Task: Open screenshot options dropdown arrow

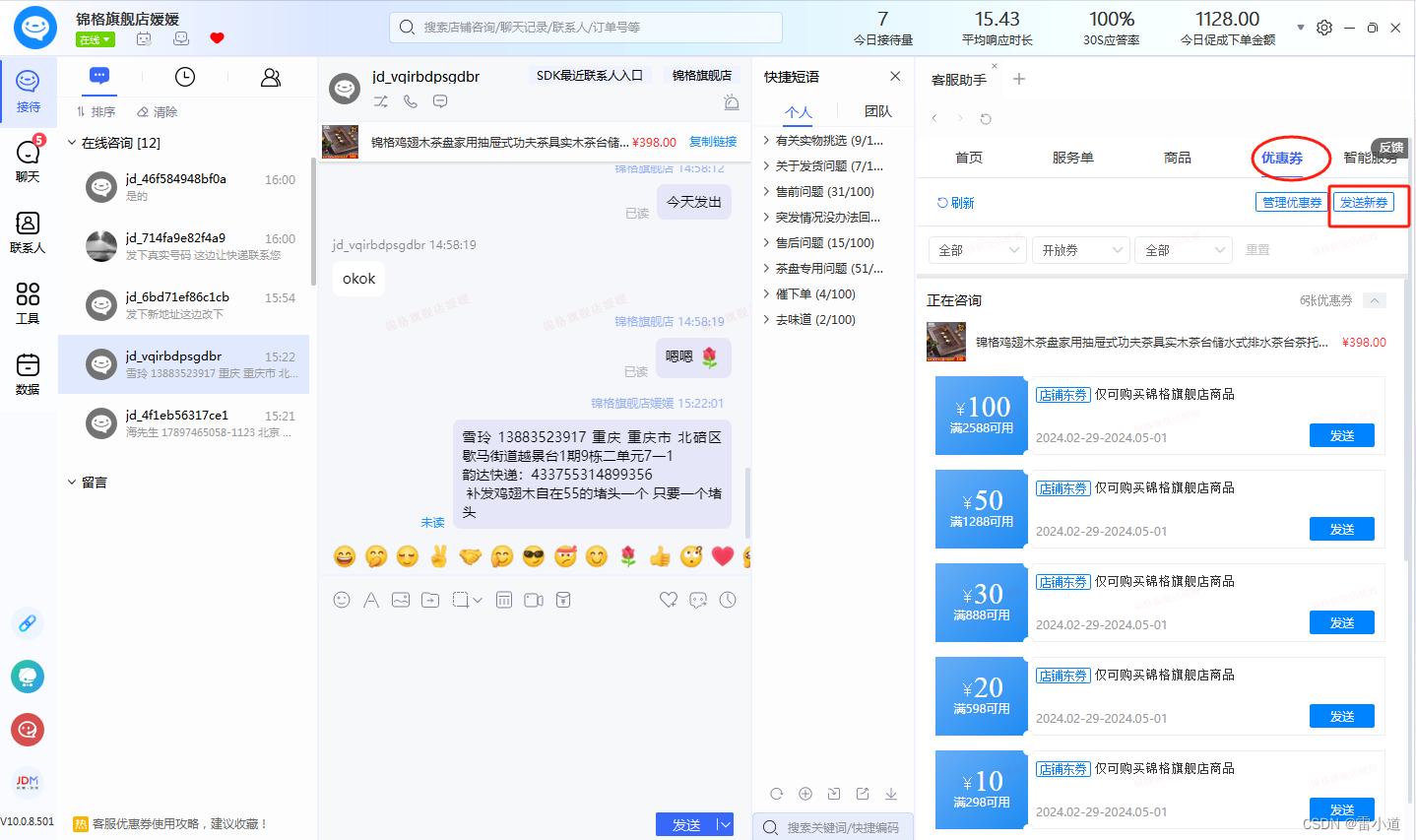Action: point(478,600)
